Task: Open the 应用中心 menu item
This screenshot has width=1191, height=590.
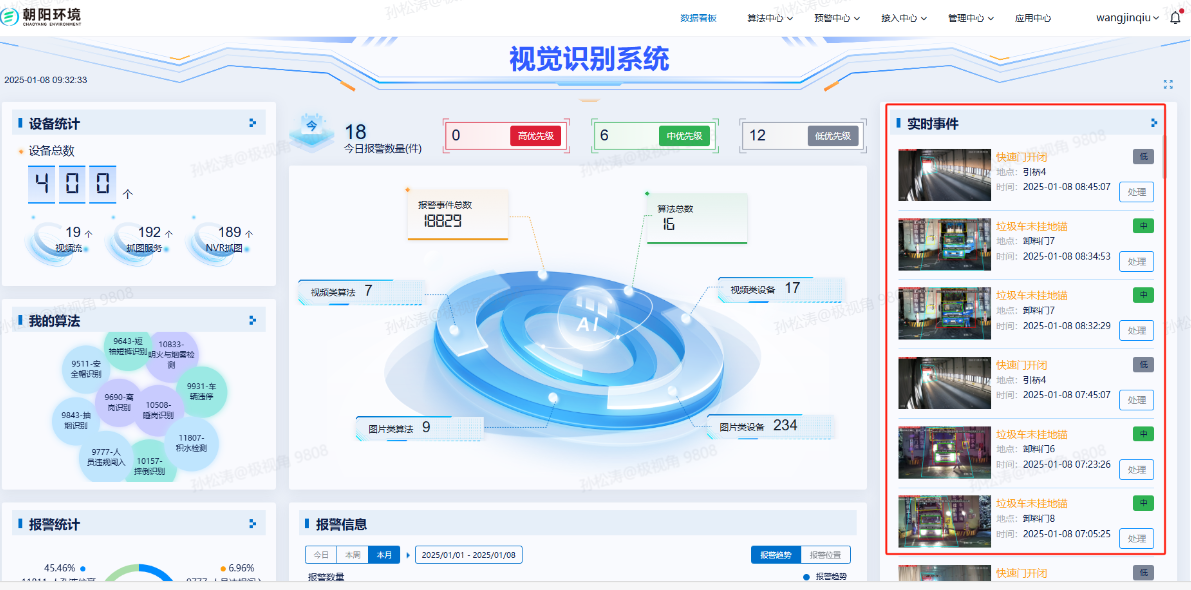Action: pos(1032,18)
